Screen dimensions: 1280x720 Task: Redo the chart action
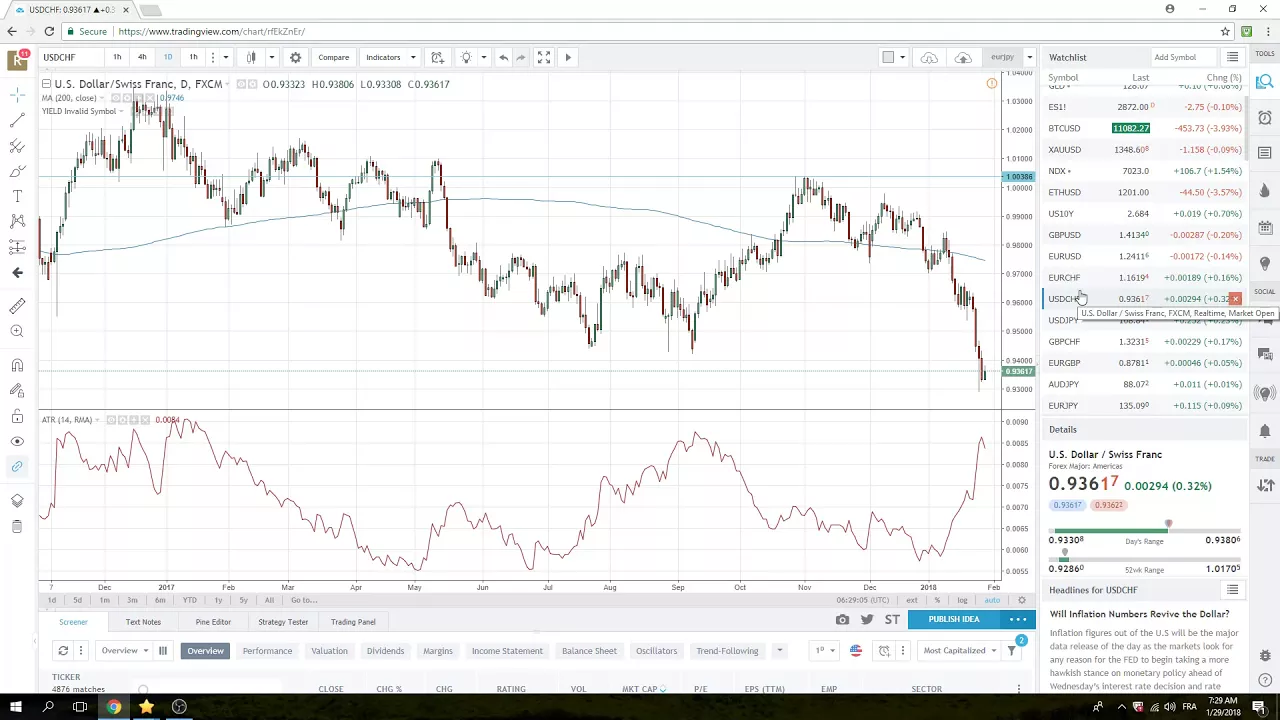point(521,57)
